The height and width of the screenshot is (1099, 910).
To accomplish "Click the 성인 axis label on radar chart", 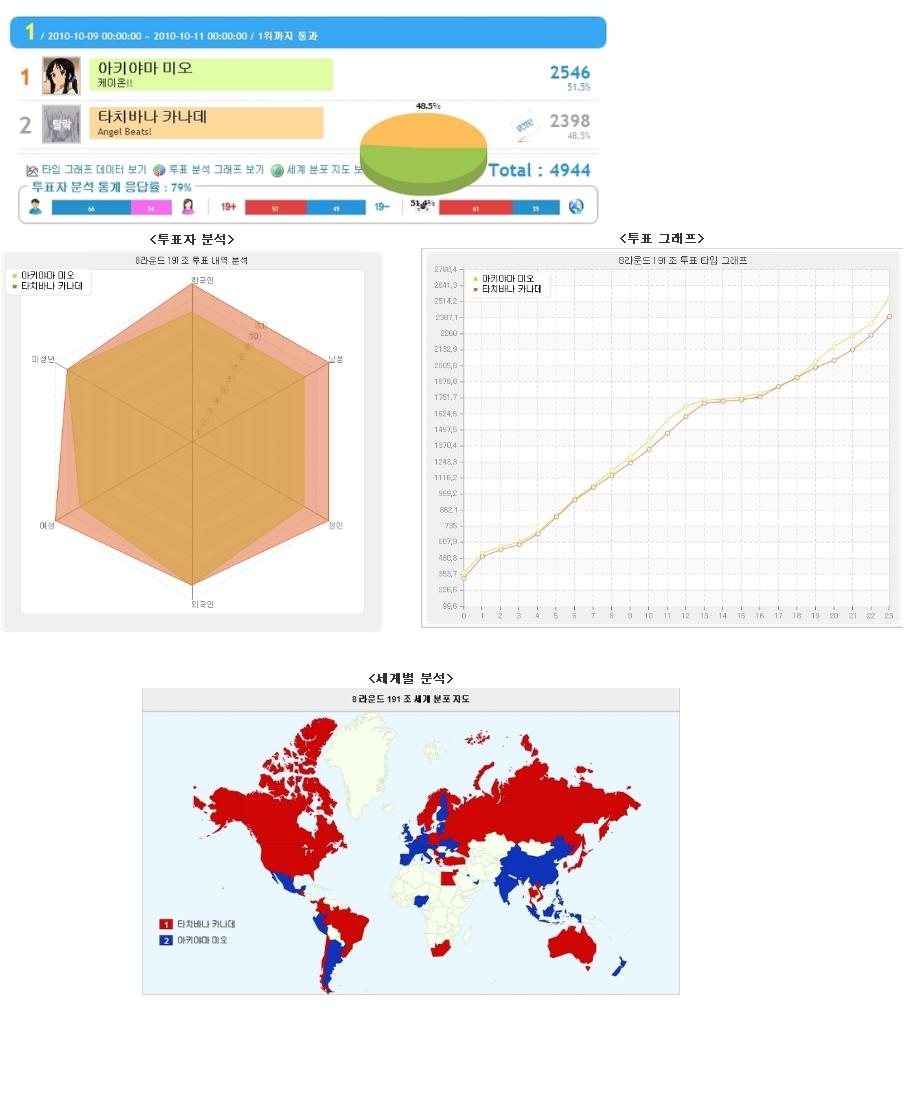I will point(336,525).
